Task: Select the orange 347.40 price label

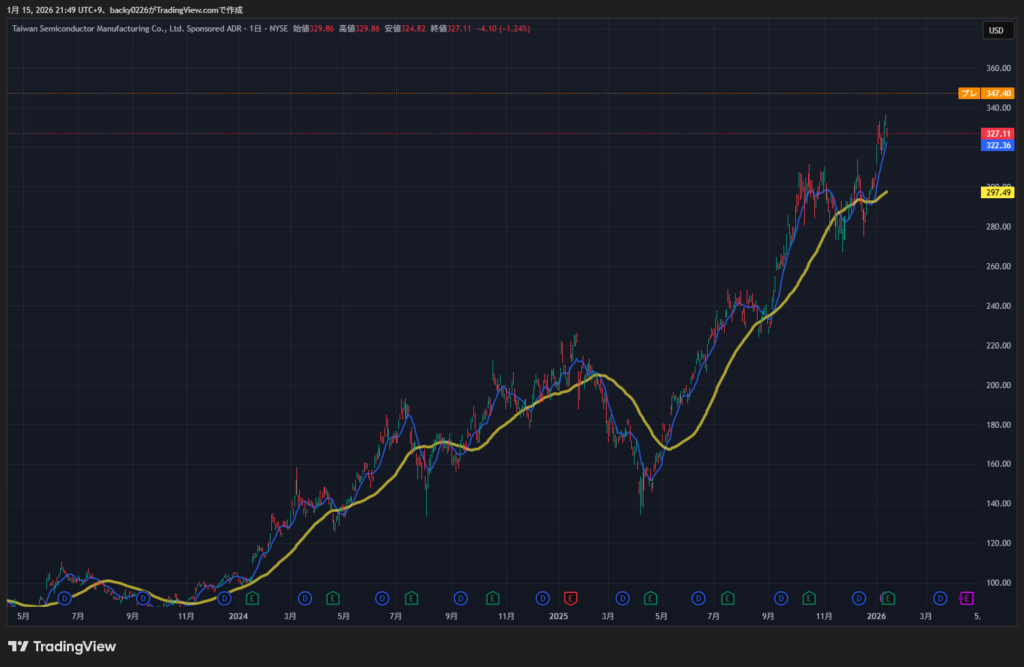Action: click(999, 93)
